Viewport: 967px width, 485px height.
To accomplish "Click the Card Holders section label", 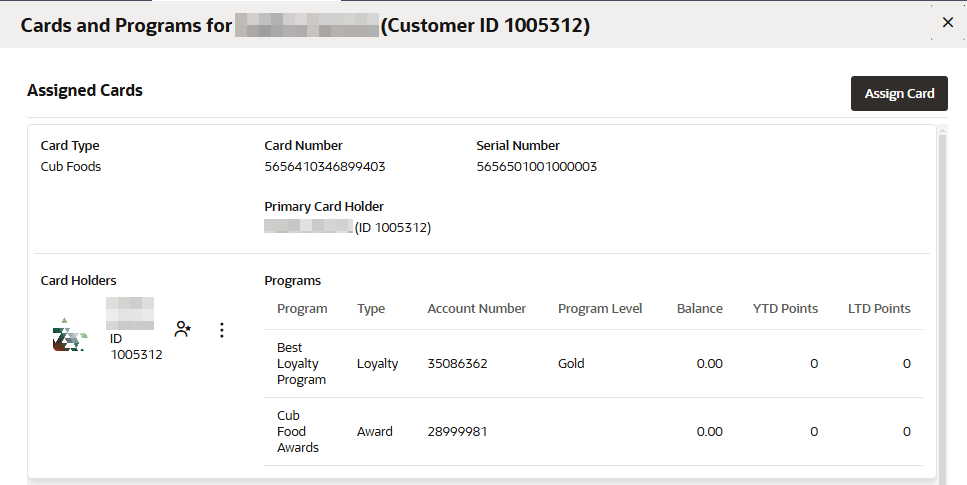I will (78, 280).
